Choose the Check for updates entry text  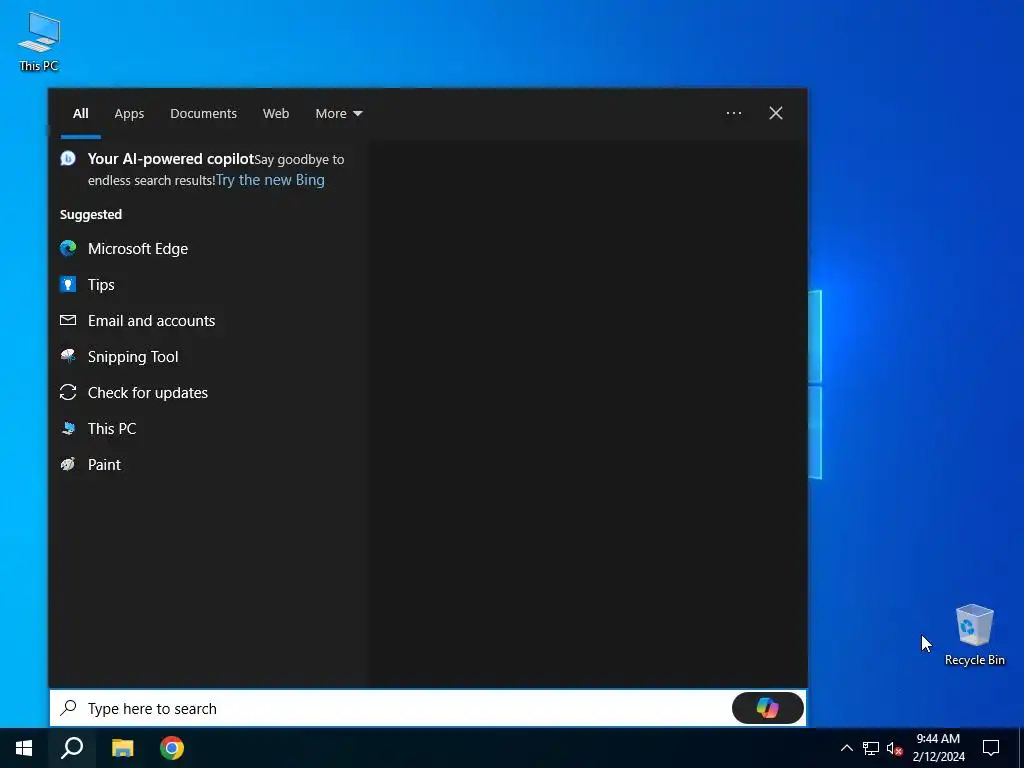coord(148,392)
